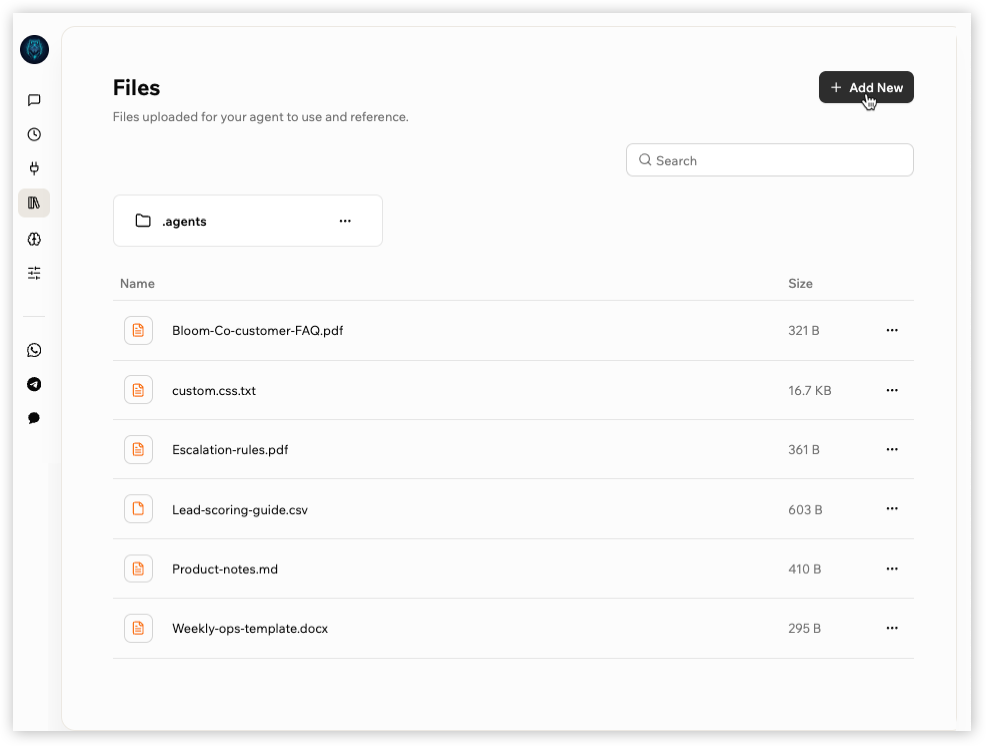Open the clock history icon
The image size is (986, 746).
[35, 134]
